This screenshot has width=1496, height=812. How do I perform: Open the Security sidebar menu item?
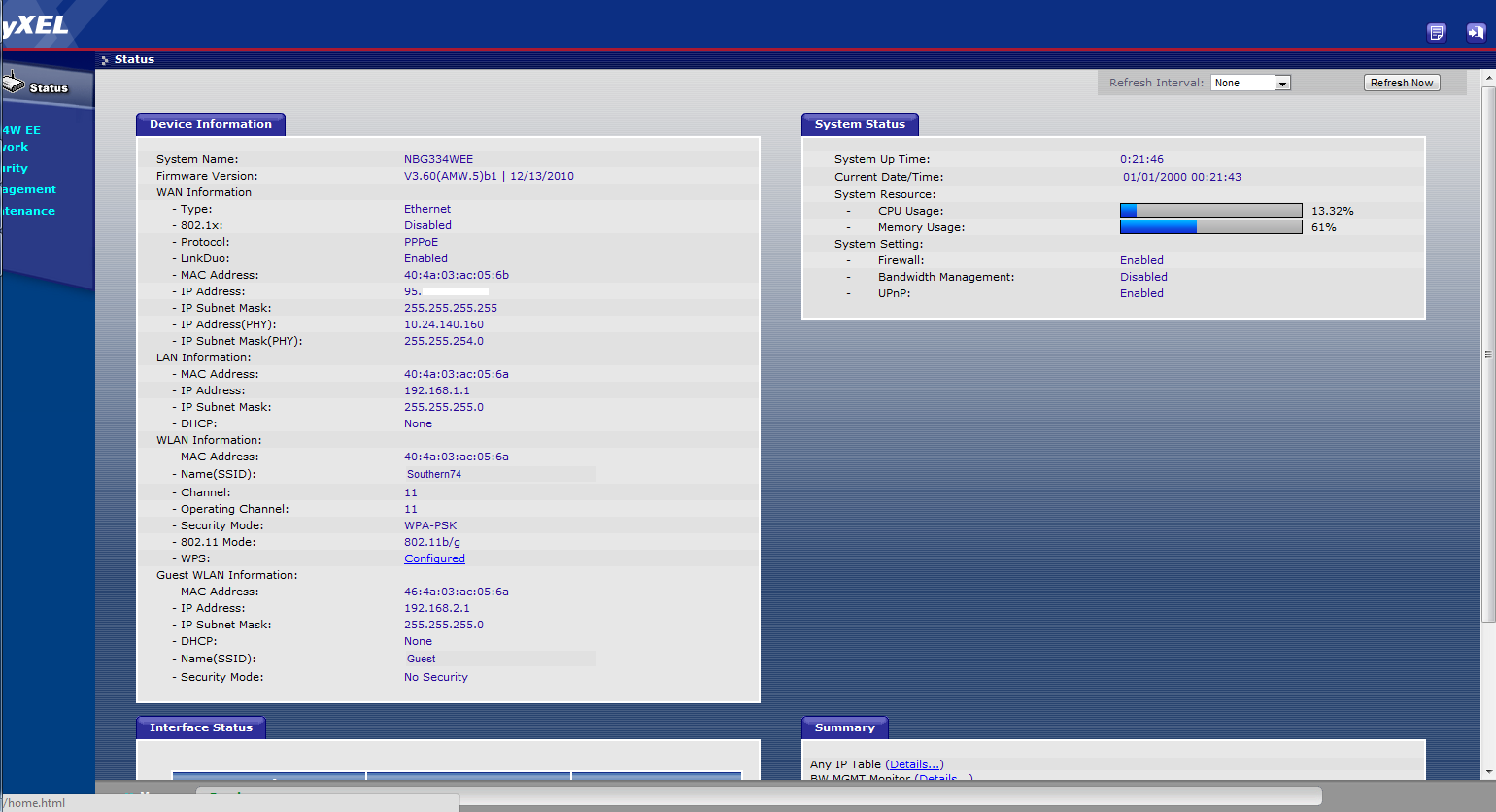15,168
